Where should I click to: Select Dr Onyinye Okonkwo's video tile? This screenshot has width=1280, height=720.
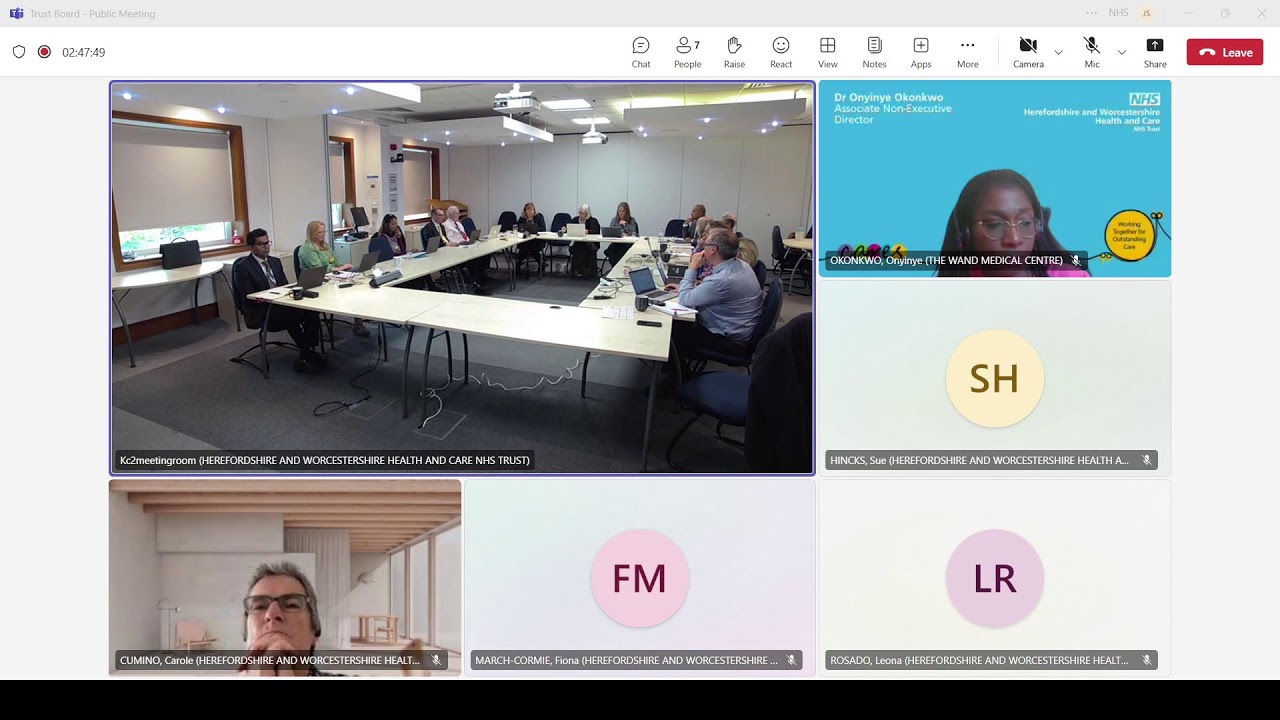[x=995, y=178]
